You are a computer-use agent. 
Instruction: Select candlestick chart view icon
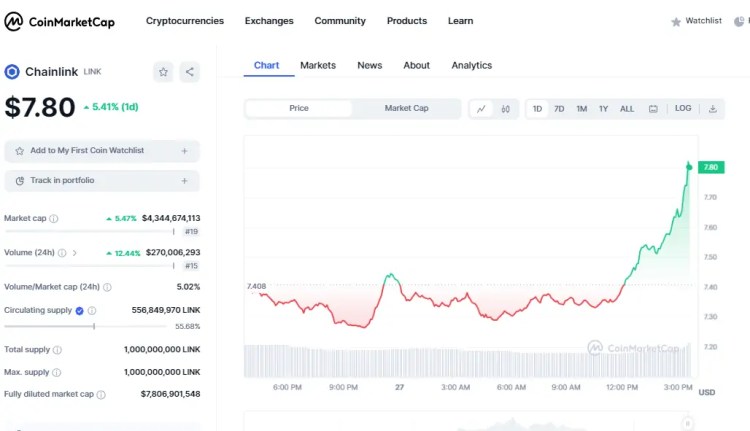(x=506, y=109)
